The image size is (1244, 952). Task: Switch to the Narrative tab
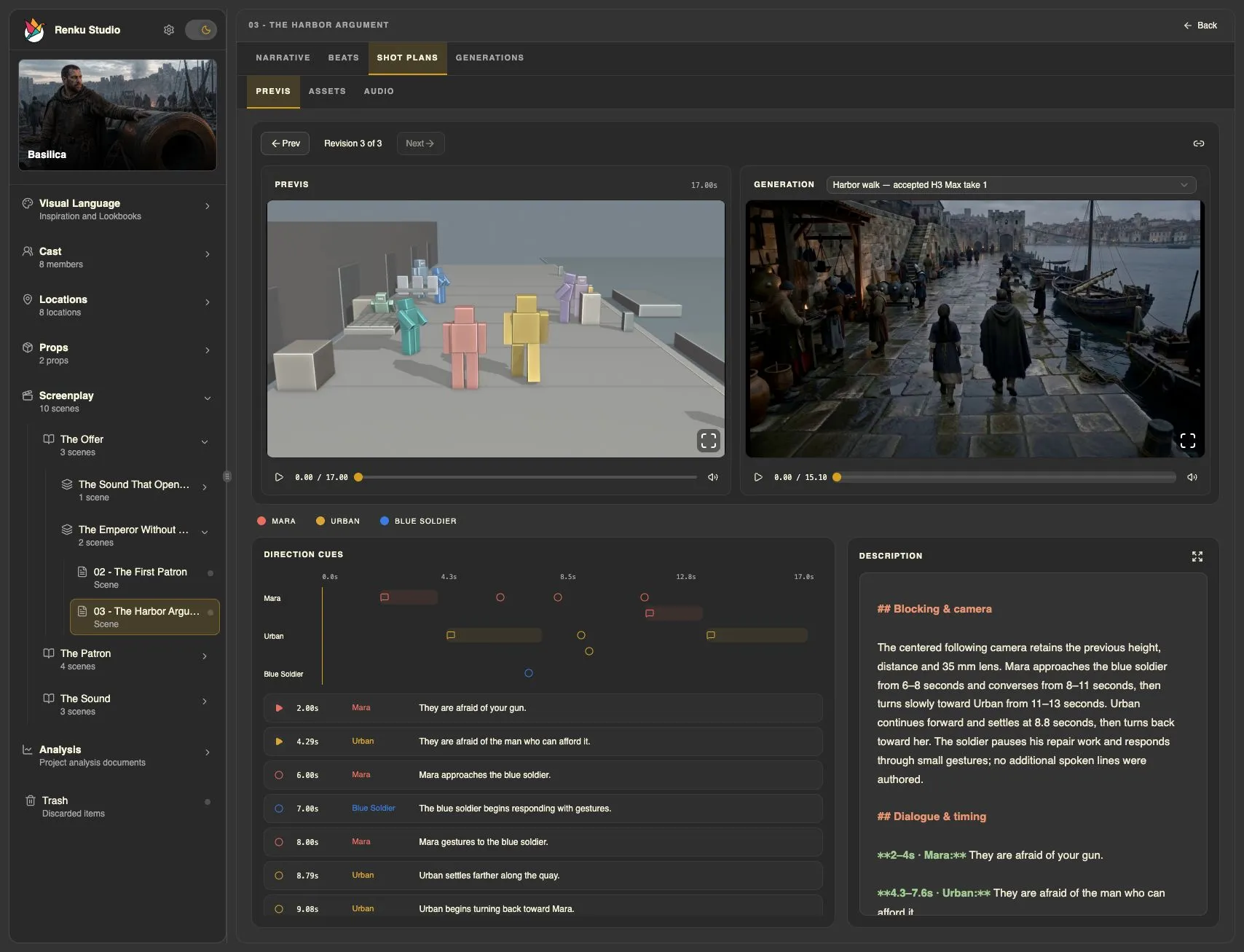283,58
